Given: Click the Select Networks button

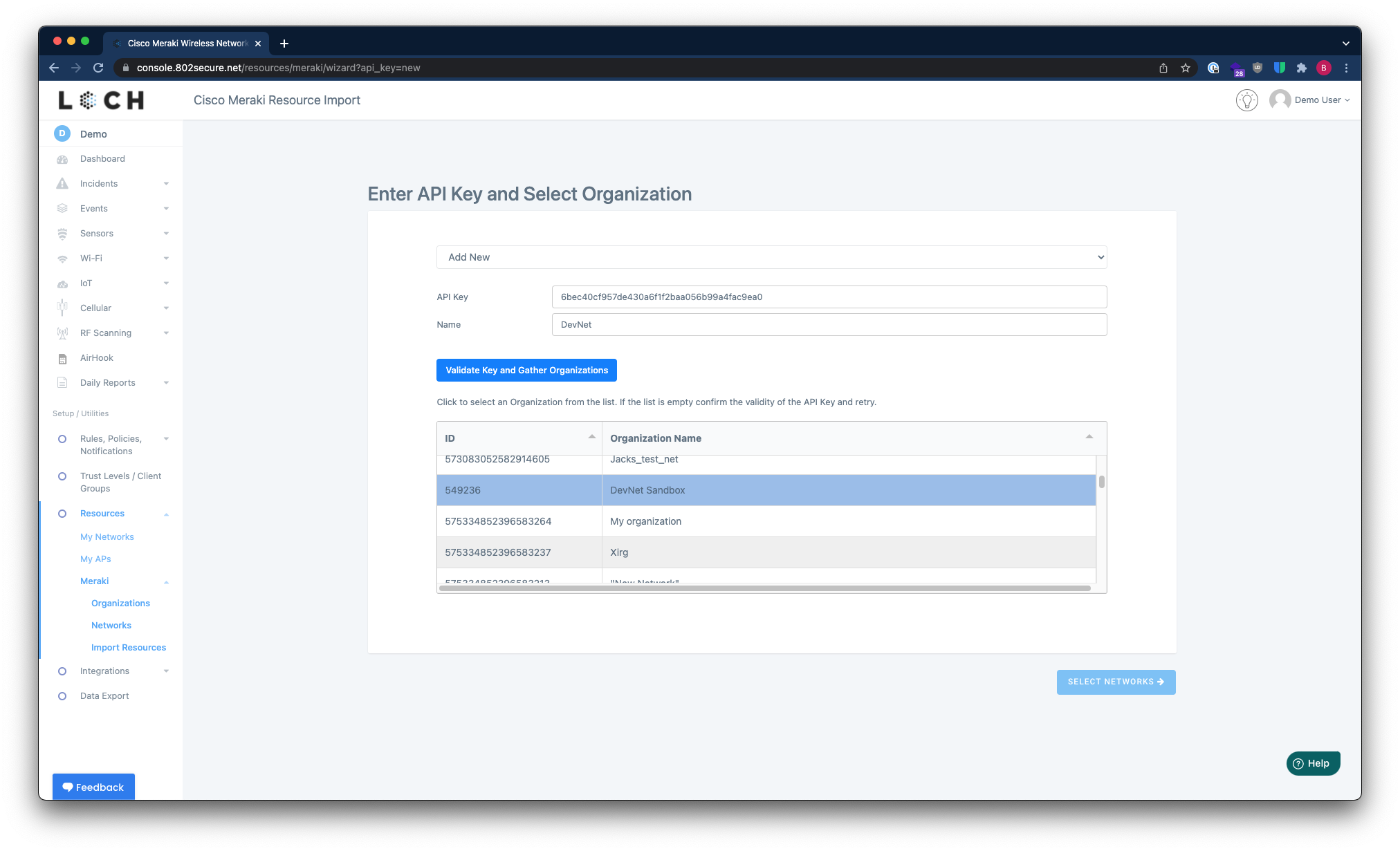Looking at the screenshot, I should tap(1116, 682).
